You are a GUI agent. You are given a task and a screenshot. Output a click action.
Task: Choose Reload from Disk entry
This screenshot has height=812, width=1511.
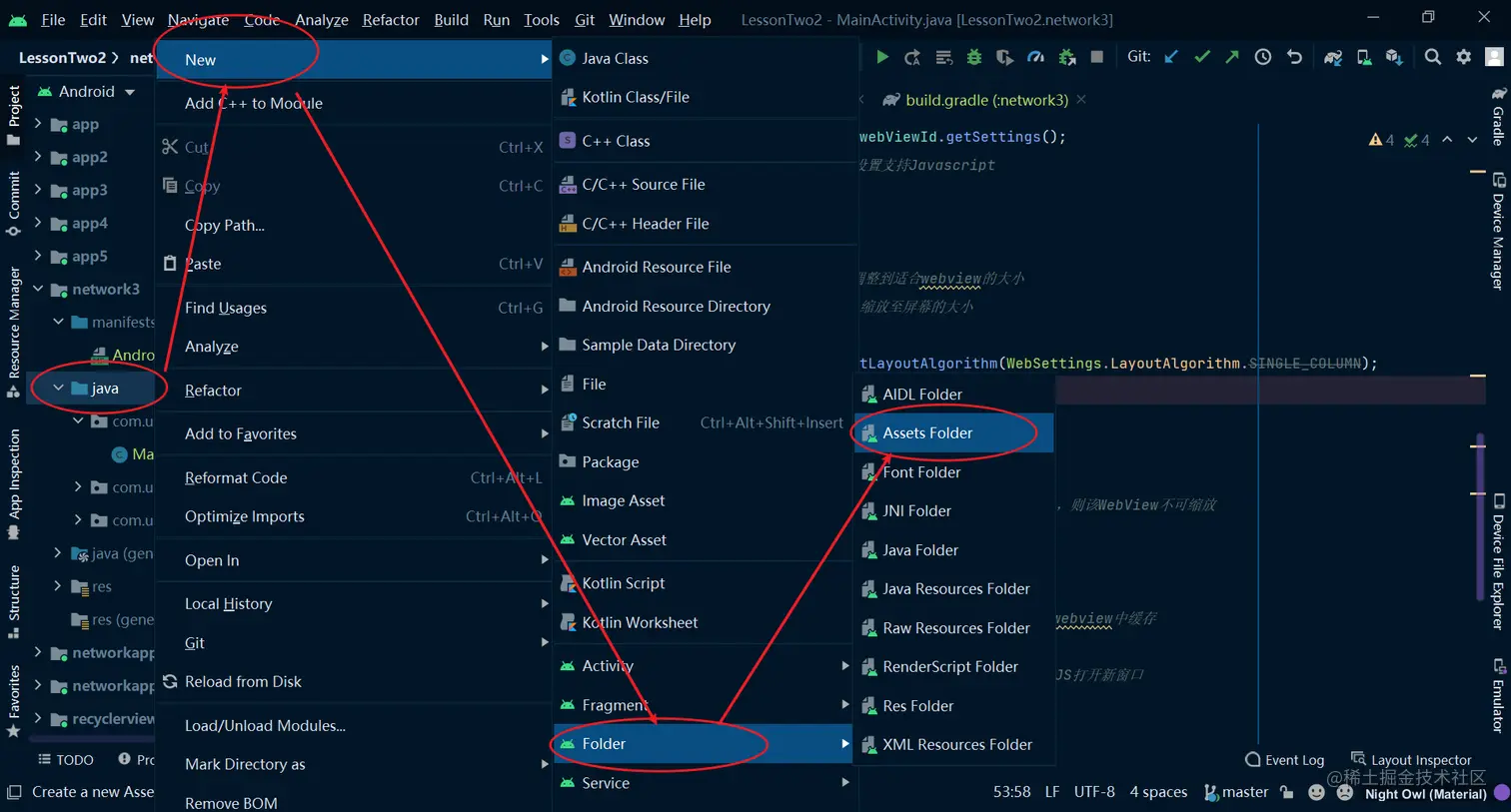coord(354,681)
